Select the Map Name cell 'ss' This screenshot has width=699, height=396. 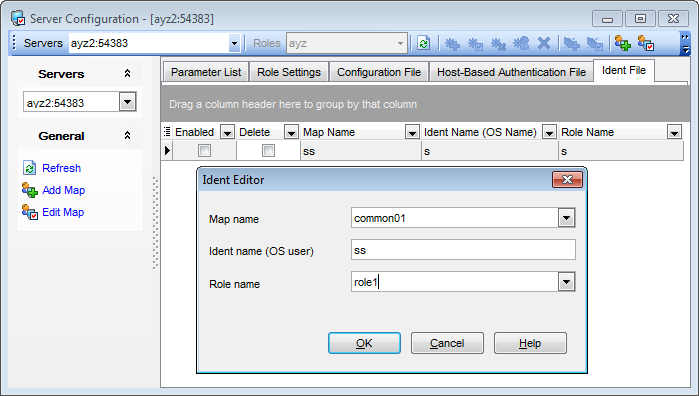361,151
